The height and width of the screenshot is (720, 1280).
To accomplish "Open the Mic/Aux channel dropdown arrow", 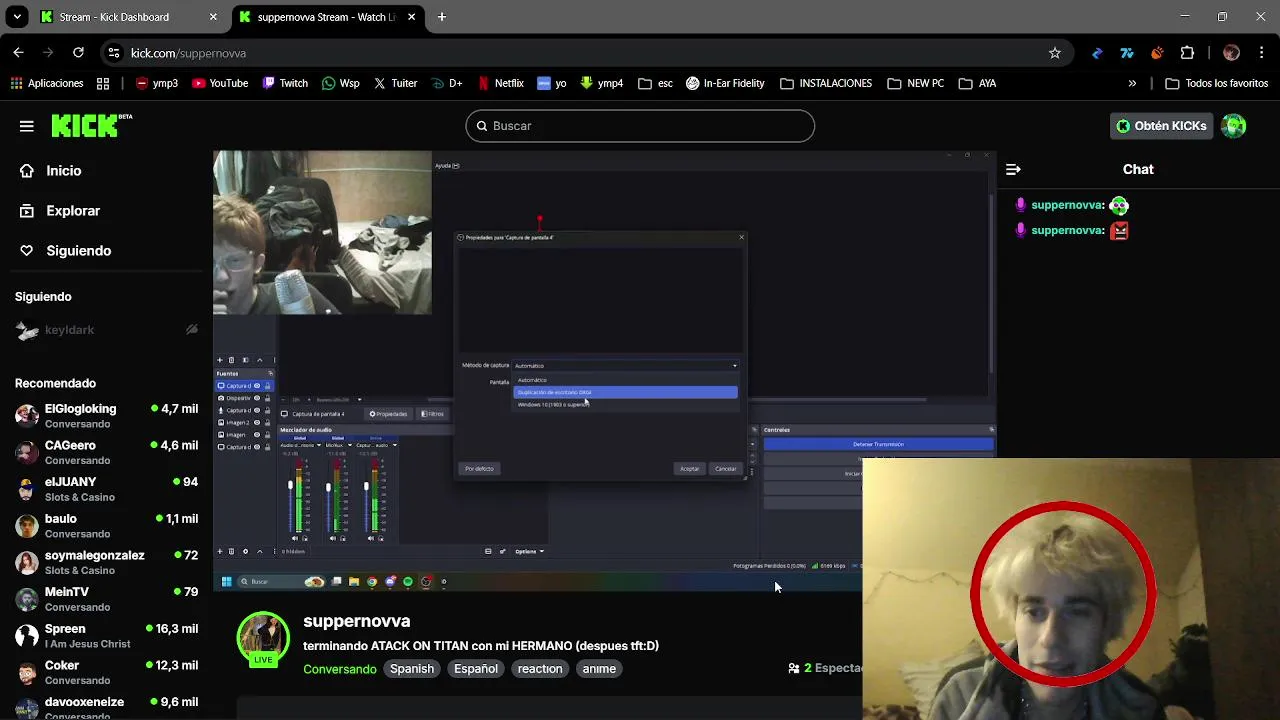I will pyautogui.click(x=350, y=445).
